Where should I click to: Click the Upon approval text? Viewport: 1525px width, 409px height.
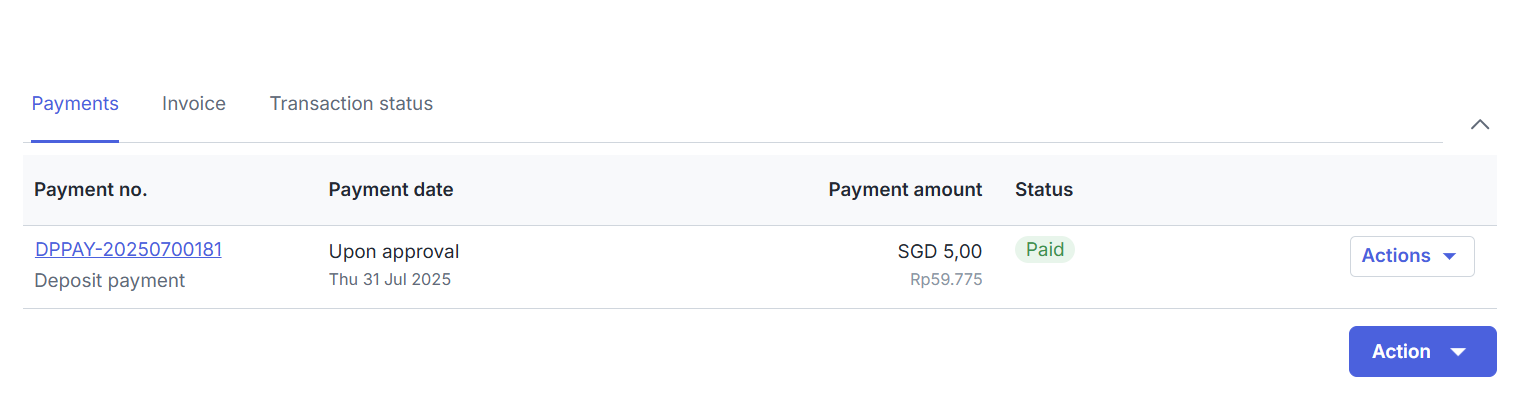click(394, 251)
